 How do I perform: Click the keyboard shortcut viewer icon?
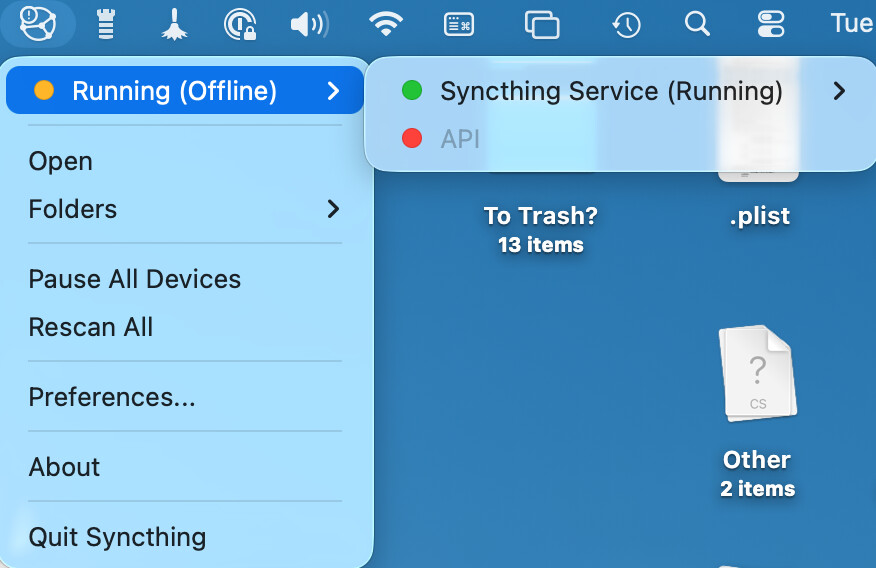(459, 23)
